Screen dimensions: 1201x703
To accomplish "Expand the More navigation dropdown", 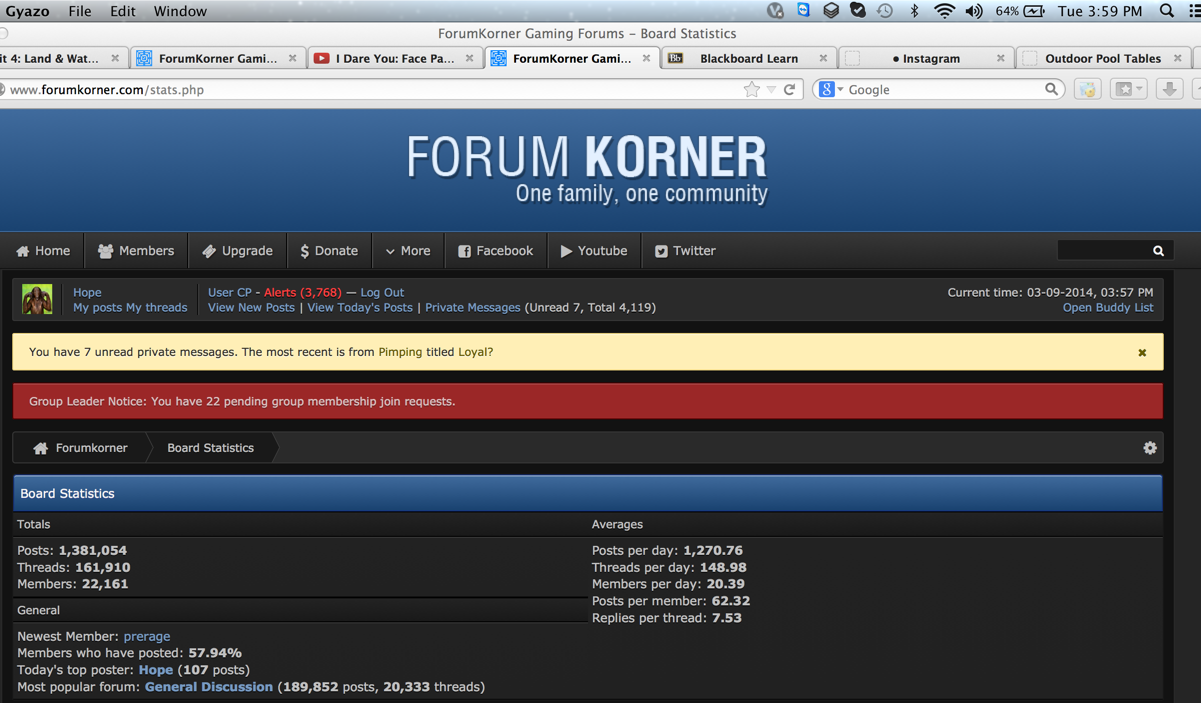I will pos(408,251).
